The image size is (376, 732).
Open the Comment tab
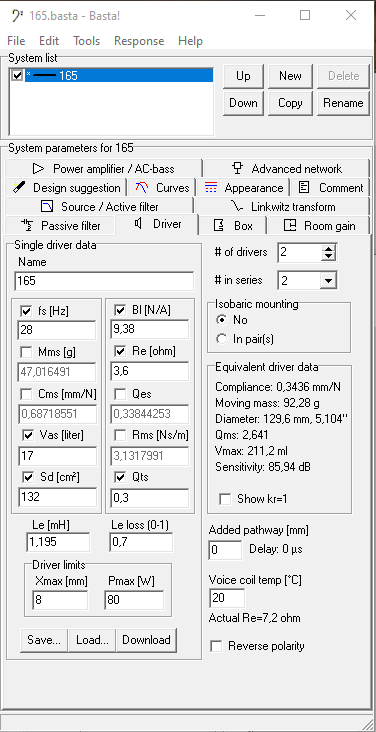pos(330,188)
